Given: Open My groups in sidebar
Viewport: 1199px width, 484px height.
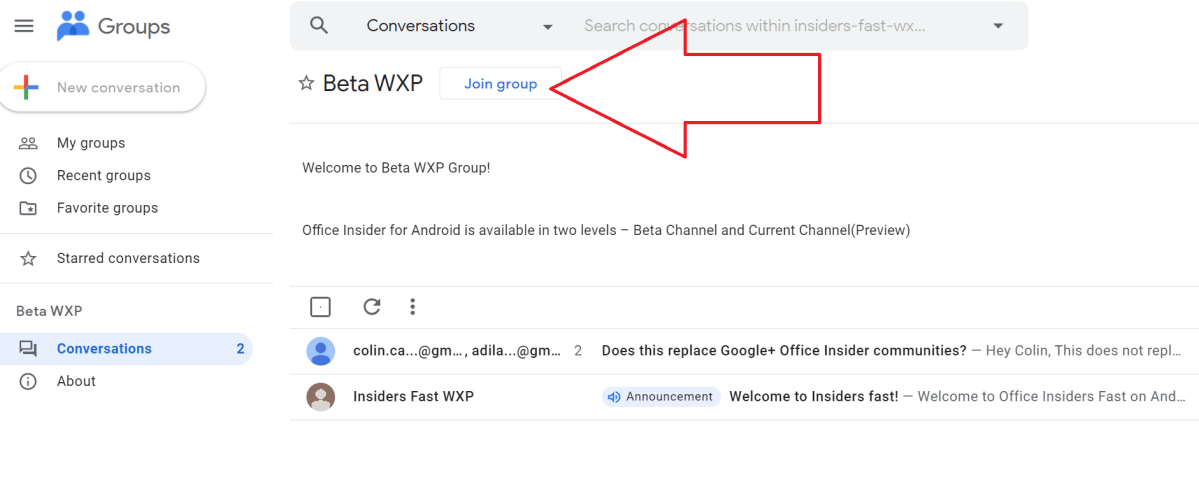Looking at the screenshot, I should [90, 143].
